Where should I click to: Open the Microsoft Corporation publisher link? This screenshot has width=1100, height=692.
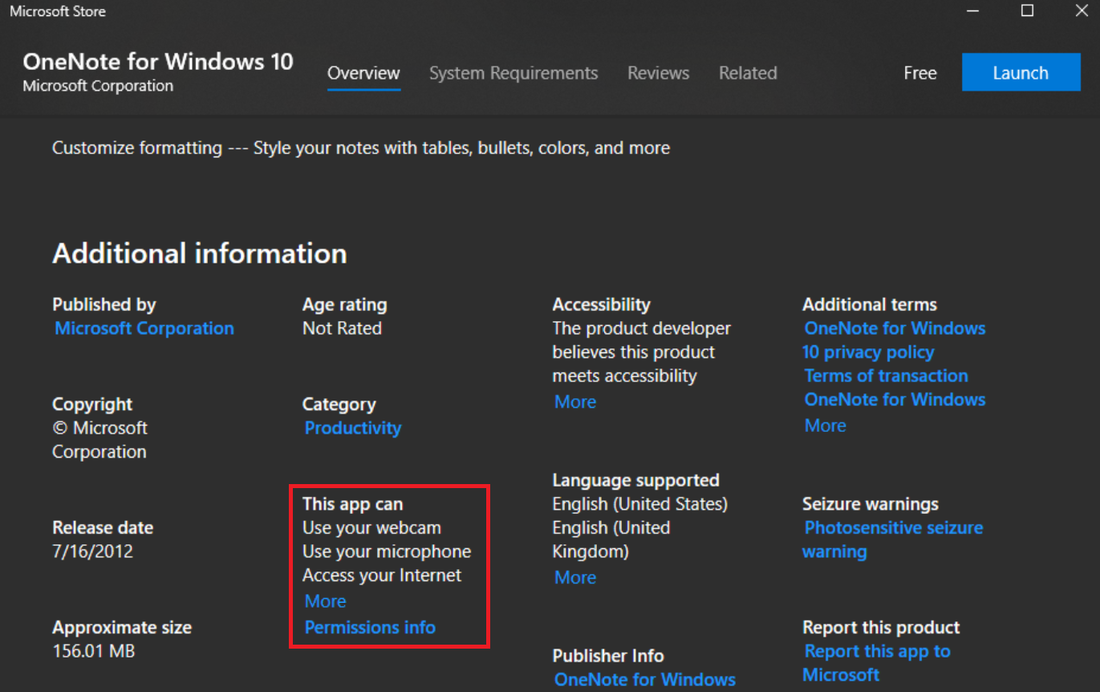144,328
